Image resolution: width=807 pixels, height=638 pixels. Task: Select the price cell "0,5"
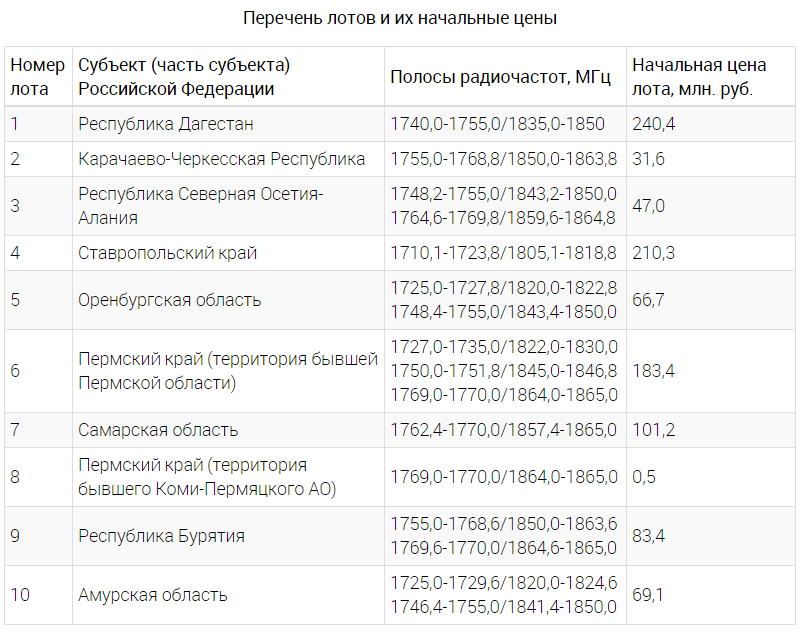[645, 477]
